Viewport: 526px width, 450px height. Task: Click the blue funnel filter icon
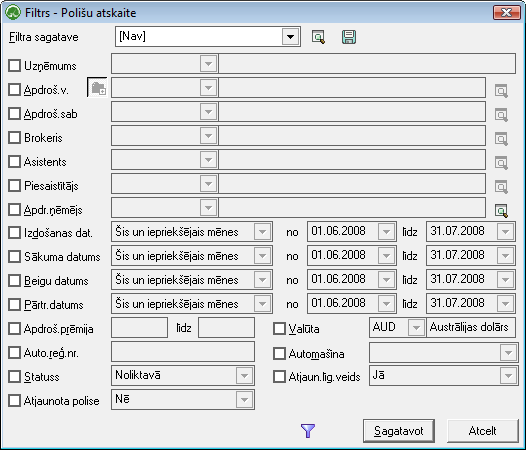[308, 431]
